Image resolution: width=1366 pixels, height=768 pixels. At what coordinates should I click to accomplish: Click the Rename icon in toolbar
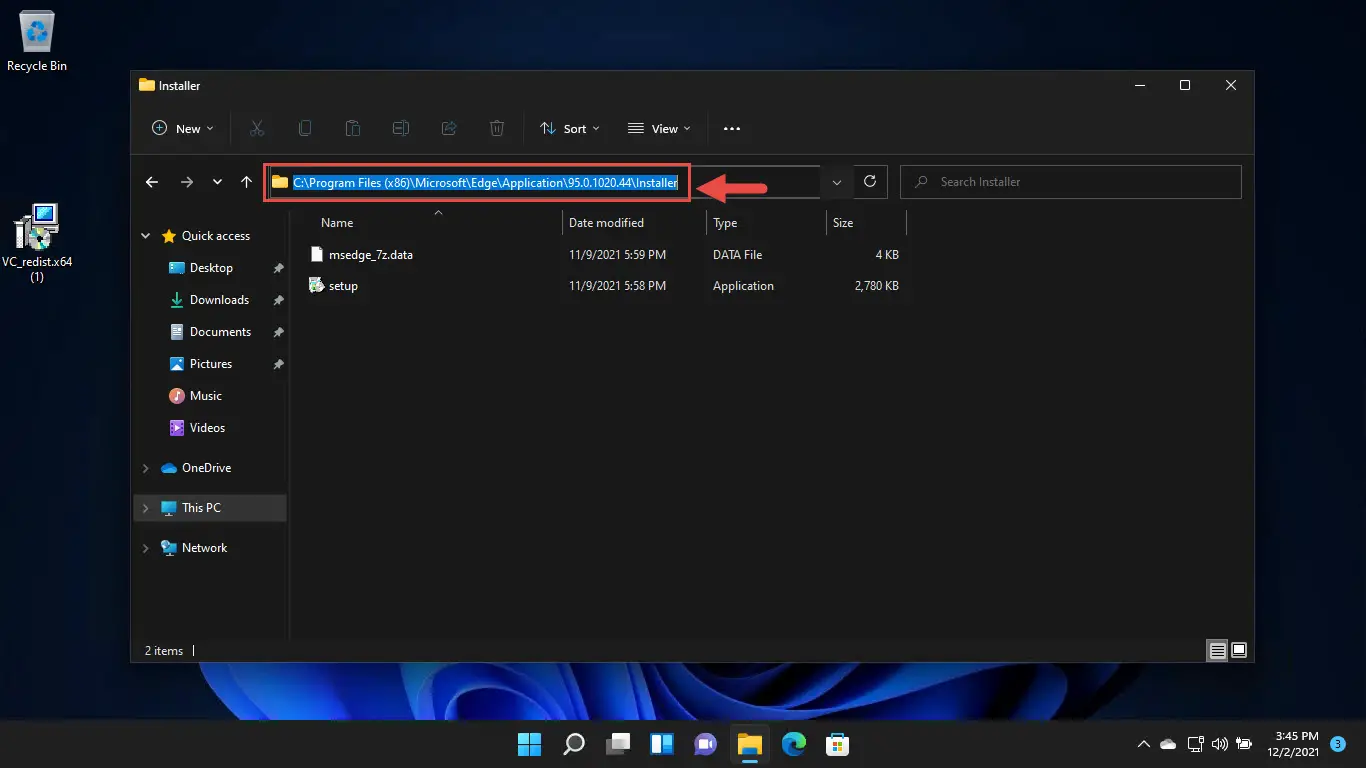pyautogui.click(x=401, y=128)
